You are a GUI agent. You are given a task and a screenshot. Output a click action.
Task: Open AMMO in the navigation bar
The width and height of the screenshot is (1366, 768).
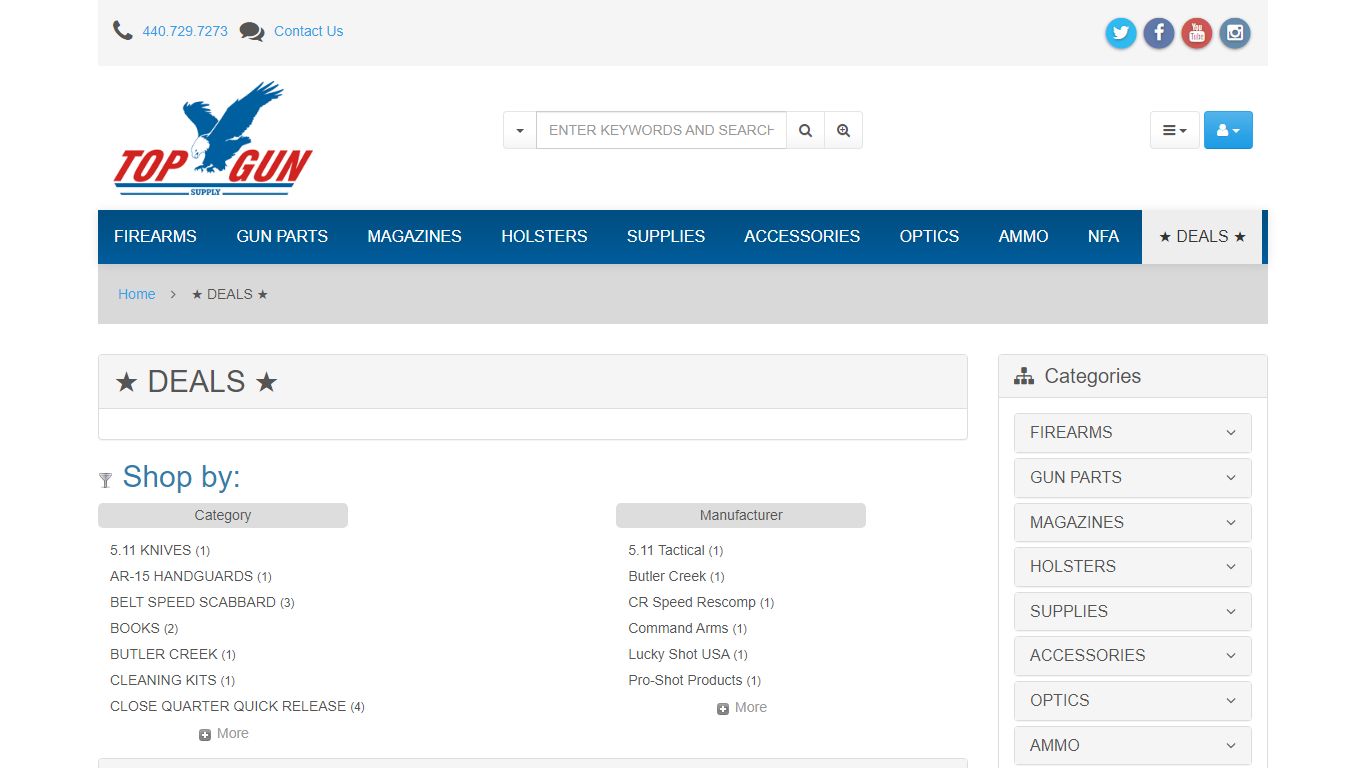click(1023, 237)
